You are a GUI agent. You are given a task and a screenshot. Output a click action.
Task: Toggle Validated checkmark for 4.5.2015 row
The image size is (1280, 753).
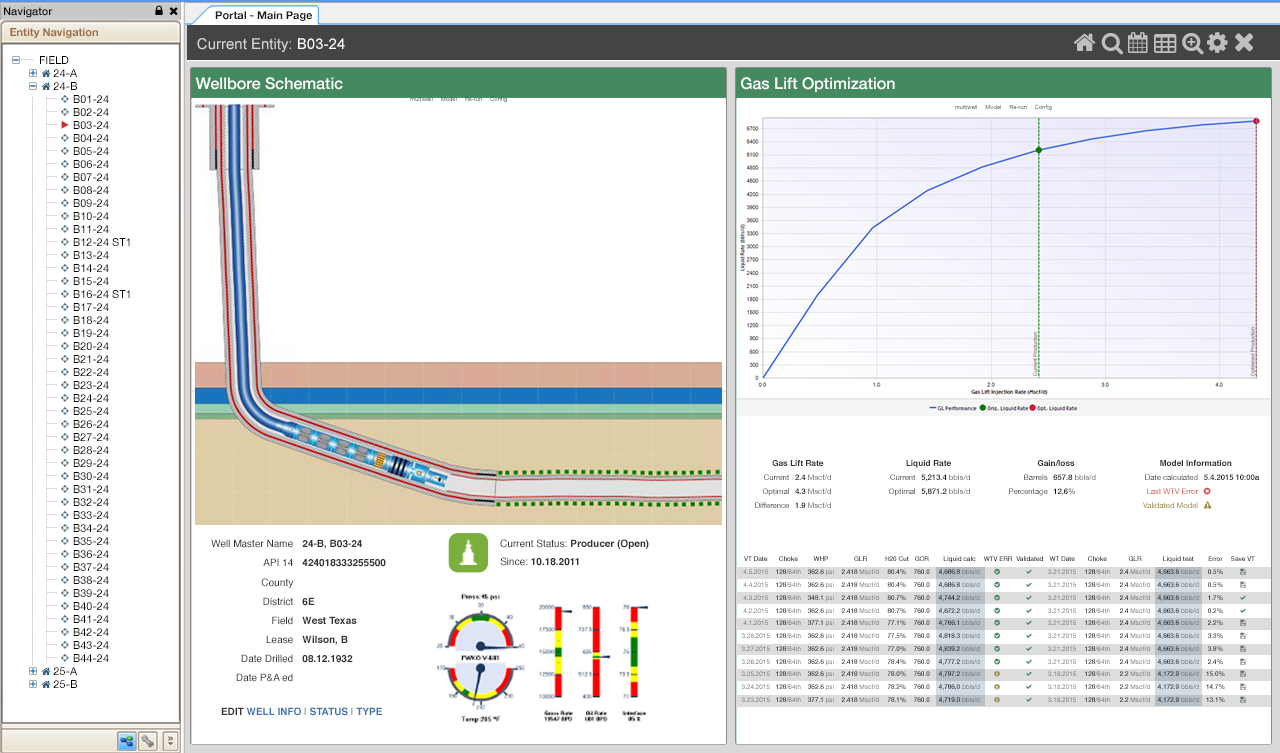click(x=1029, y=572)
